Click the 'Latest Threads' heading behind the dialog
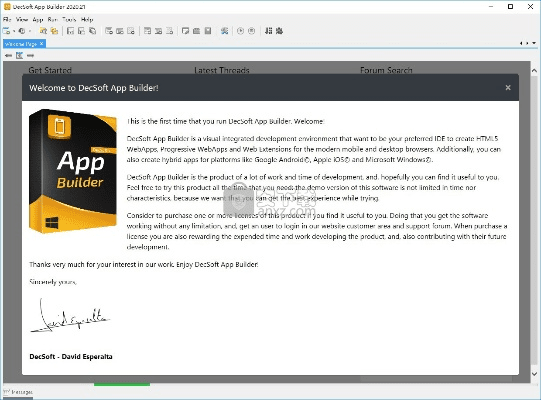Image resolution: width=541 pixels, height=400 pixels. (x=222, y=70)
